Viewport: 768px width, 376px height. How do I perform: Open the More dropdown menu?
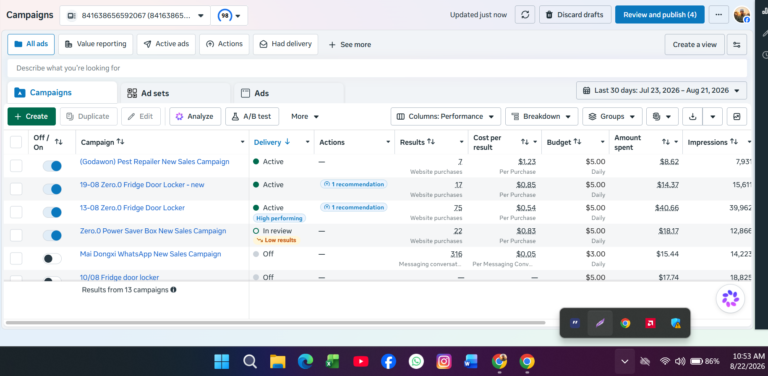[305, 117]
